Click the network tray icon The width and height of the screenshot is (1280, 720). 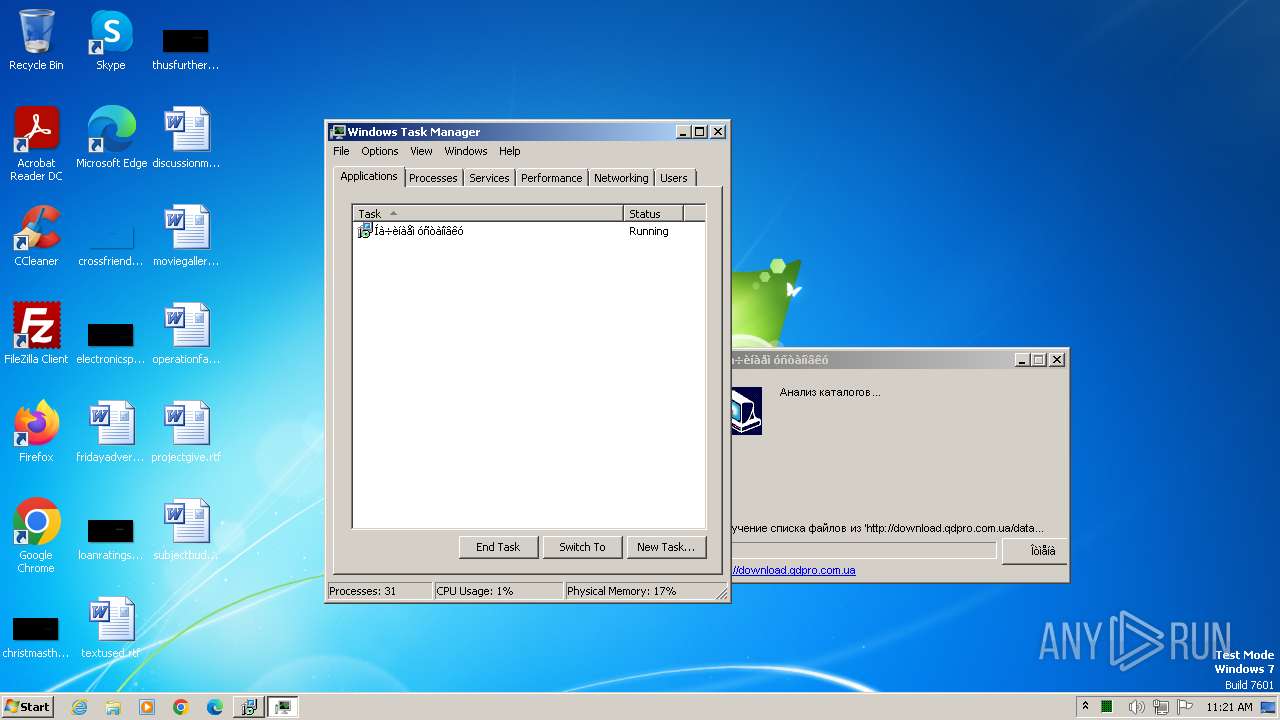click(x=1161, y=707)
